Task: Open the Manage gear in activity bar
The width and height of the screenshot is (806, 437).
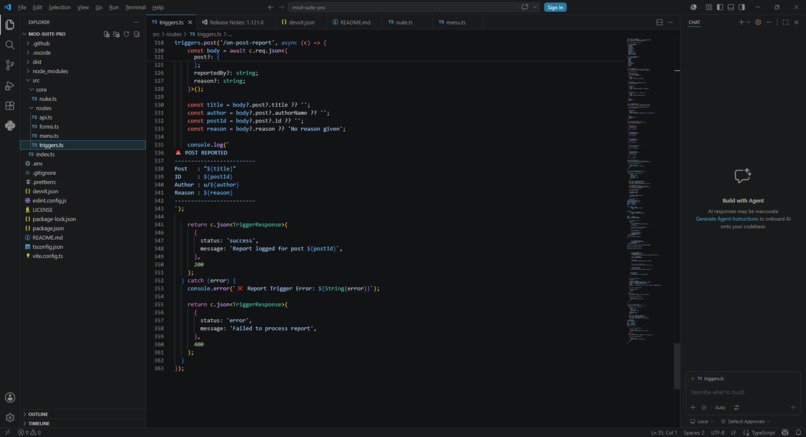Action: tap(10, 417)
